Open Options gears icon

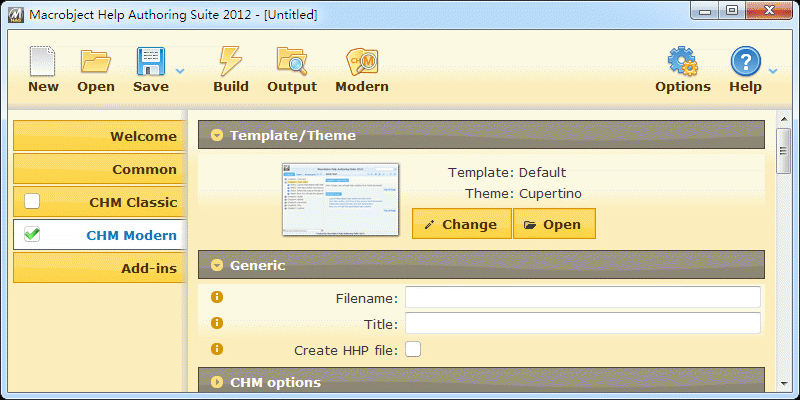point(683,61)
